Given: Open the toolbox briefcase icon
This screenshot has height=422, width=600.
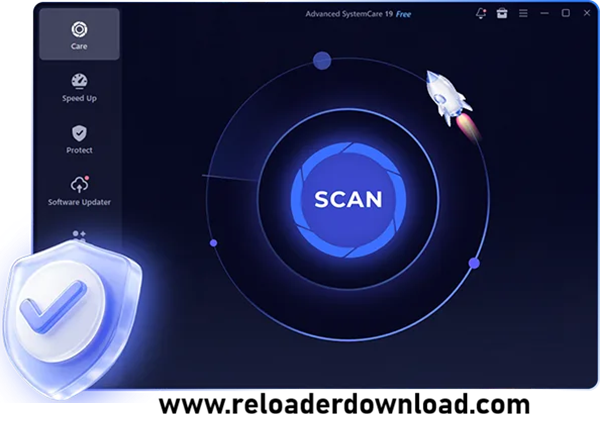Looking at the screenshot, I should (x=502, y=13).
